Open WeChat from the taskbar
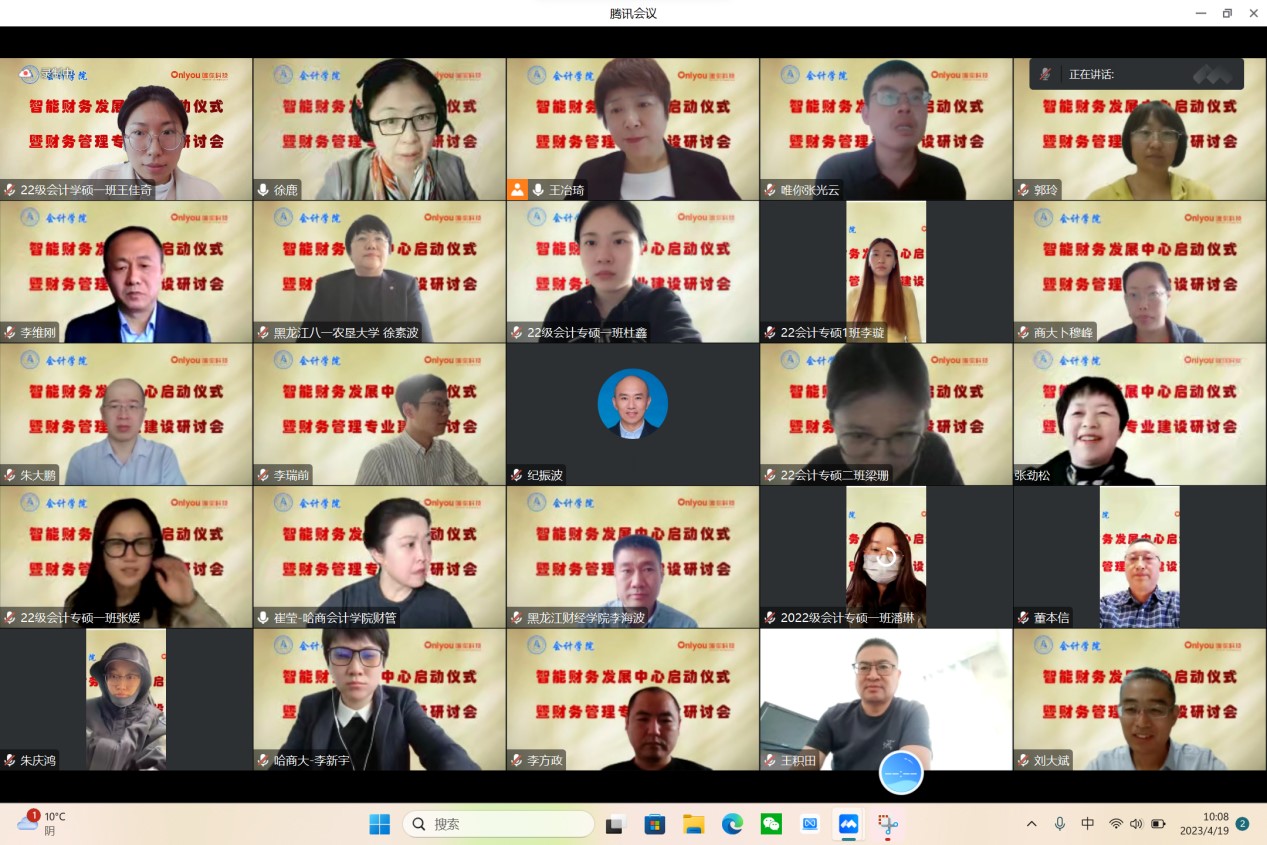The height and width of the screenshot is (845, 1267). (771, 824)
